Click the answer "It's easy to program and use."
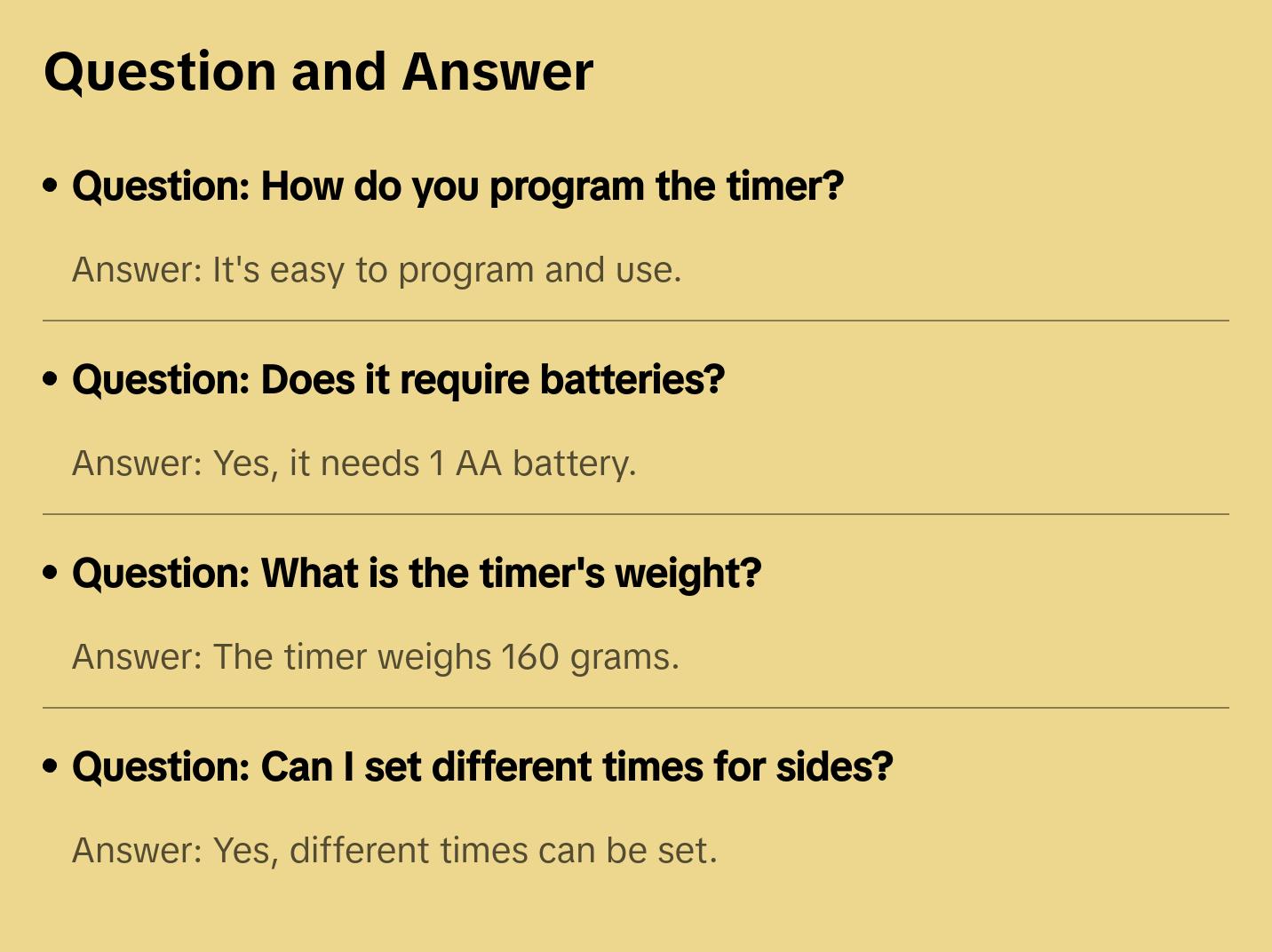 pyautogui.click(x=447, y=270)
